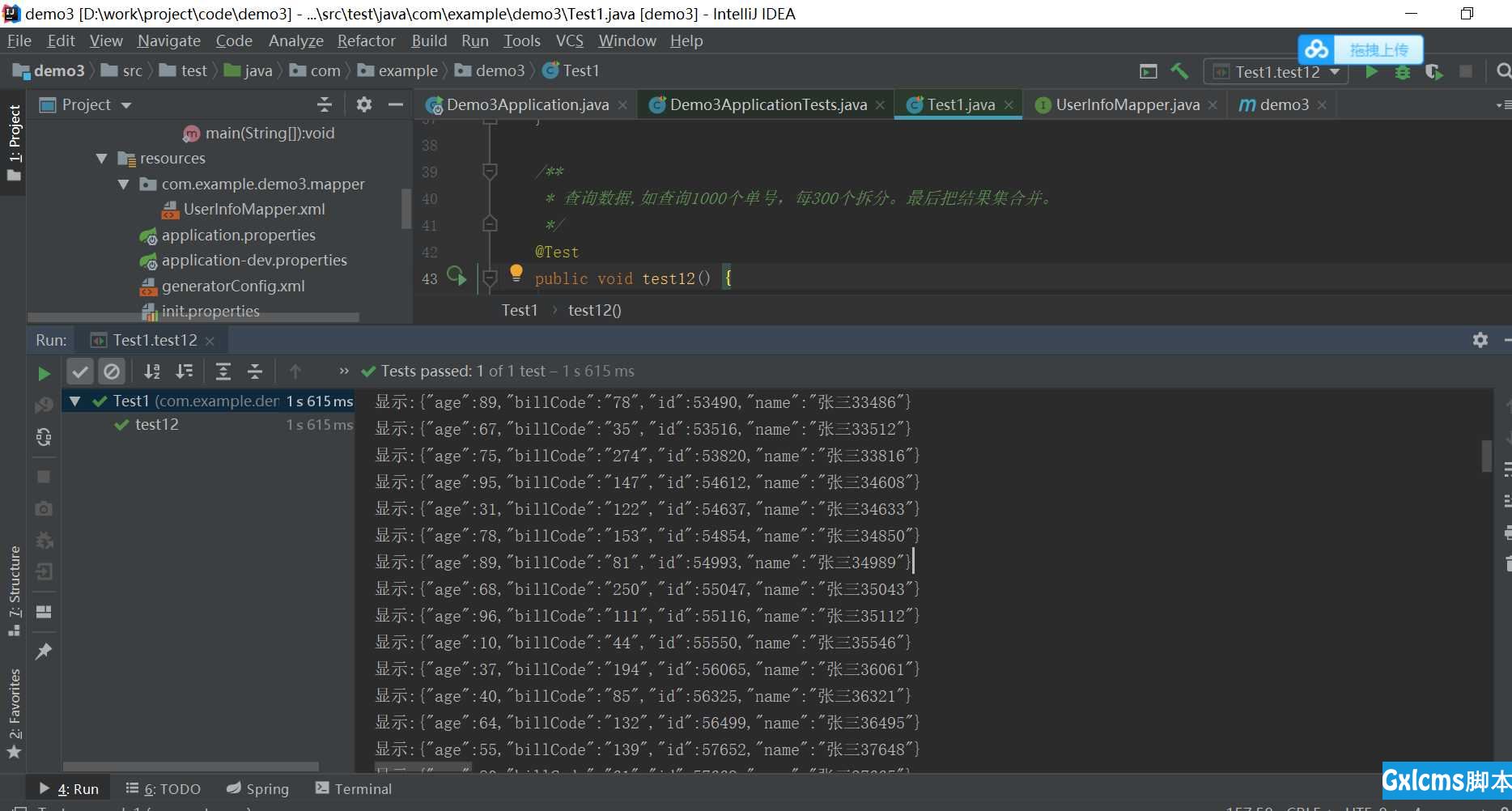Click the pin tab icon in Run sidebar

[x=44, y=652]
